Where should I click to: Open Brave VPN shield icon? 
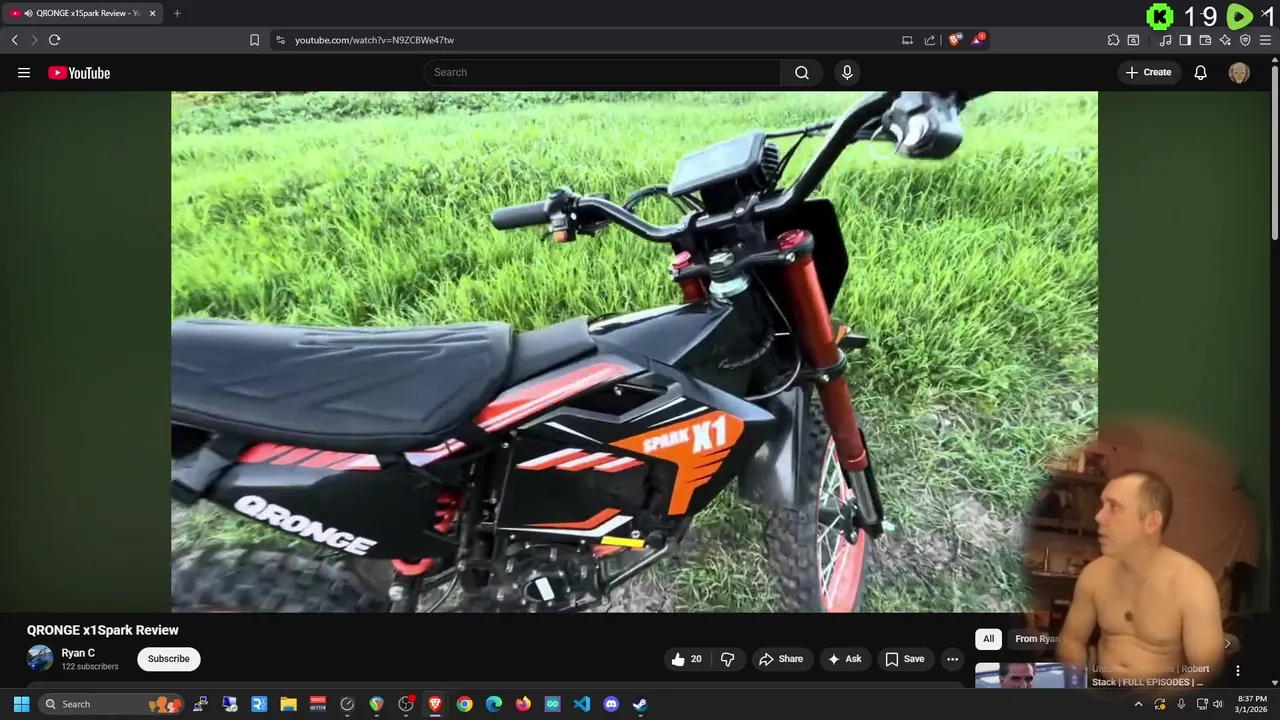[x=1245, y=40]
